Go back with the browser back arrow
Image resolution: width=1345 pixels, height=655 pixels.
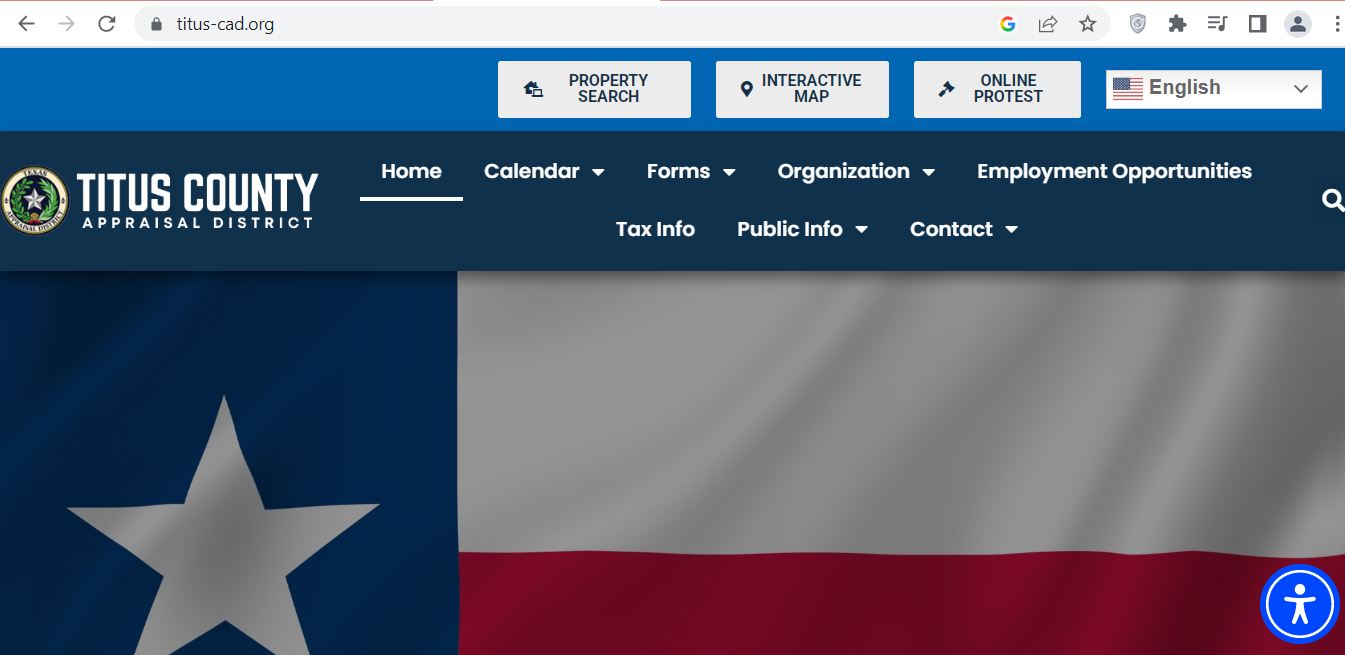coord(26,24)
